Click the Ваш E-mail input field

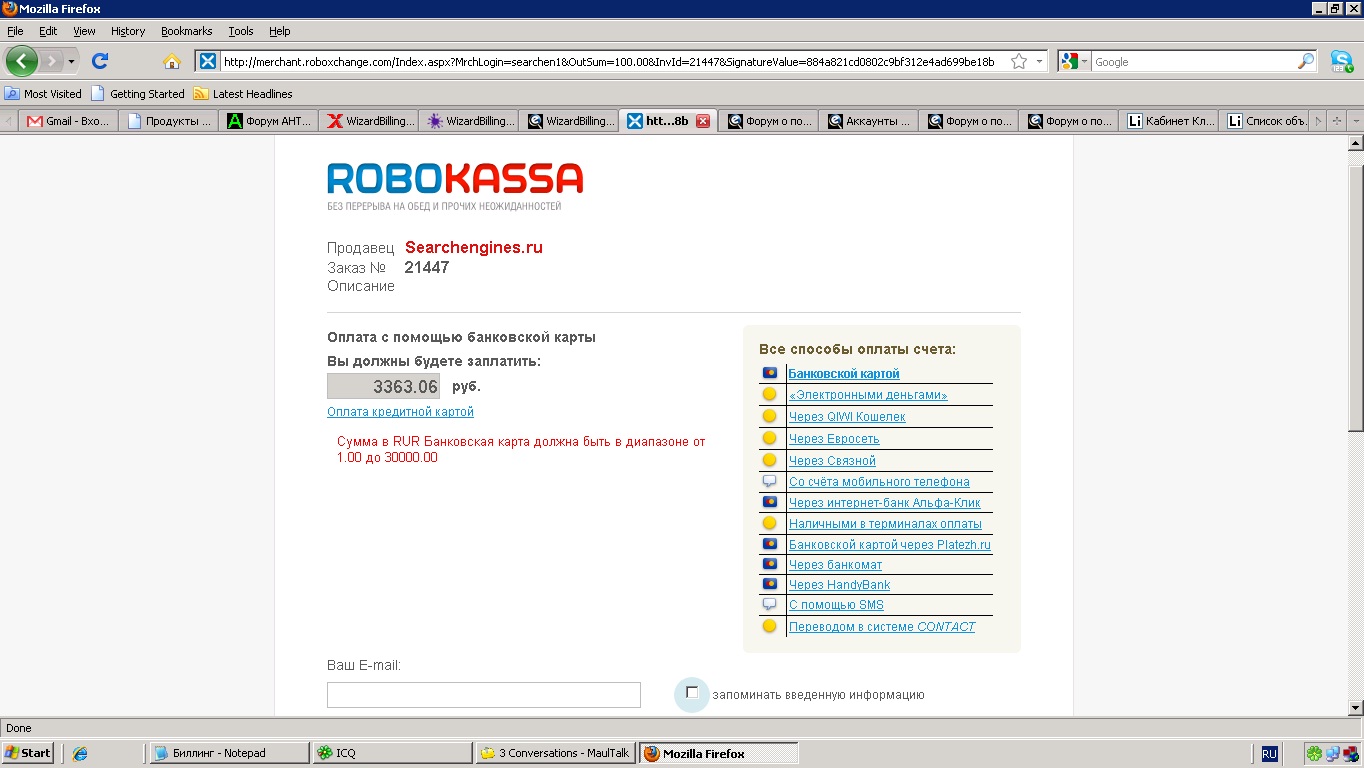[x=484, y=695]
